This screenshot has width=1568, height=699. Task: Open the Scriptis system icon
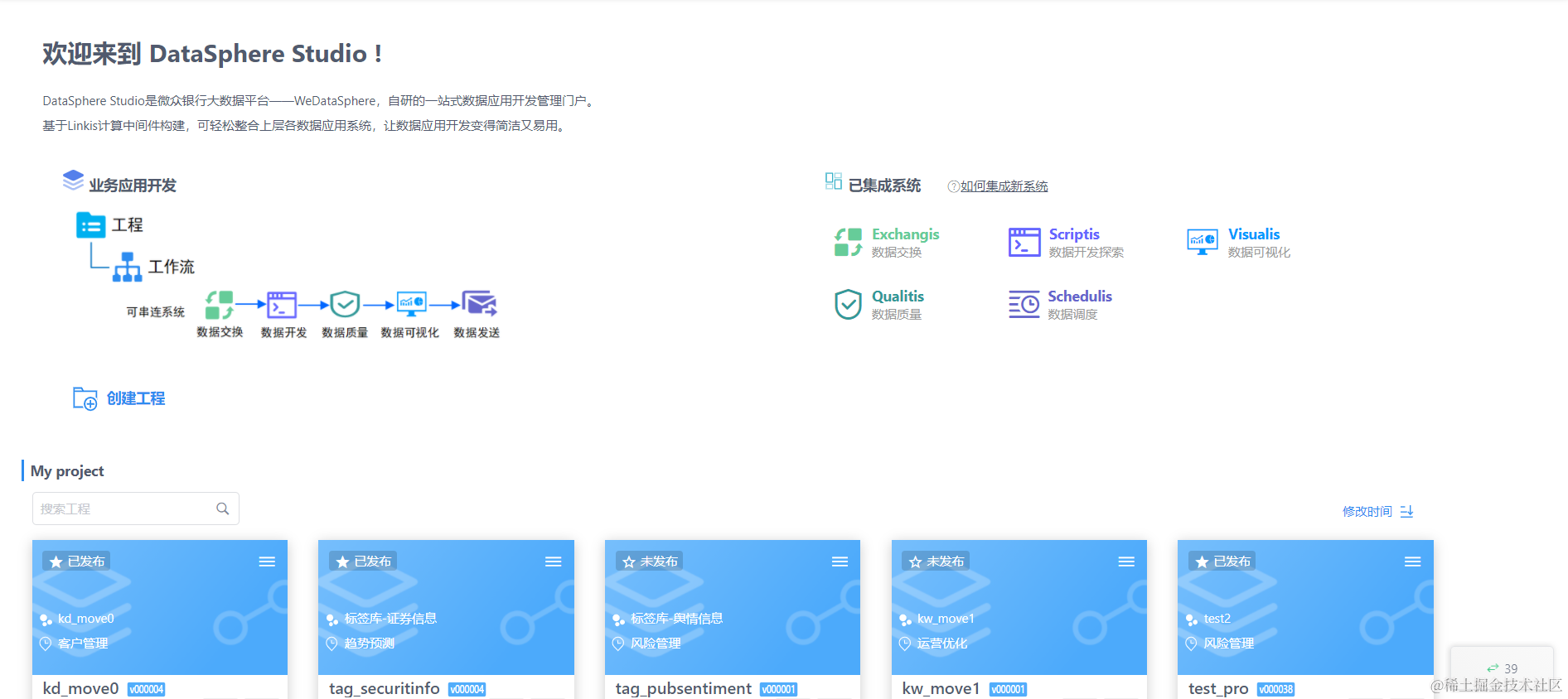tap(1024, 242)
